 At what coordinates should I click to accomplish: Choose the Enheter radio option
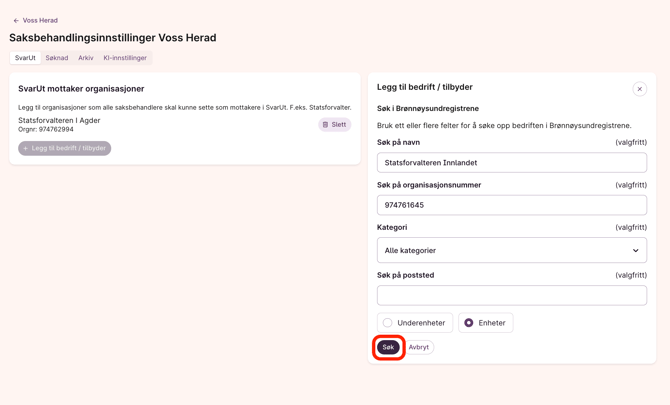[x=469, y=323]
